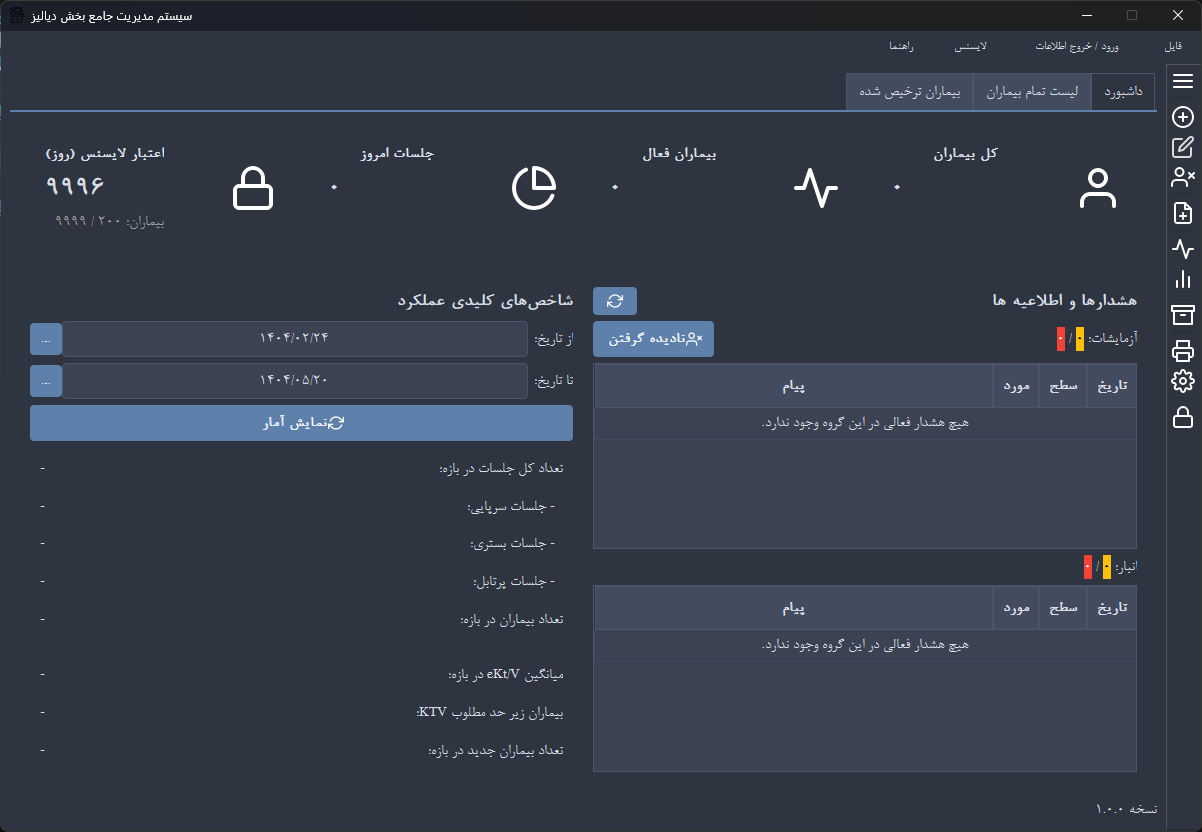1202x832 pixels.
Task: Open the فایل menu
Action: click(x=1173, y=47)
